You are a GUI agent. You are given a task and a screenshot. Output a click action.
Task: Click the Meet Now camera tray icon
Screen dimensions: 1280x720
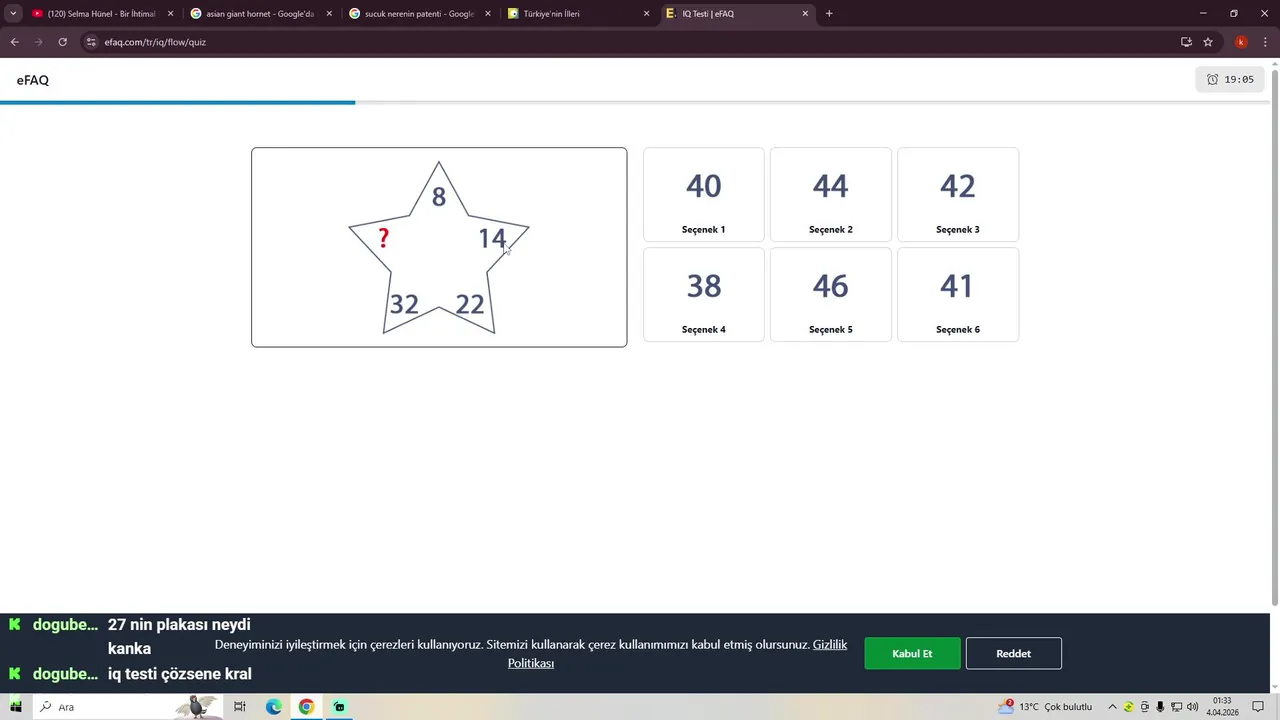(1145, 707)
